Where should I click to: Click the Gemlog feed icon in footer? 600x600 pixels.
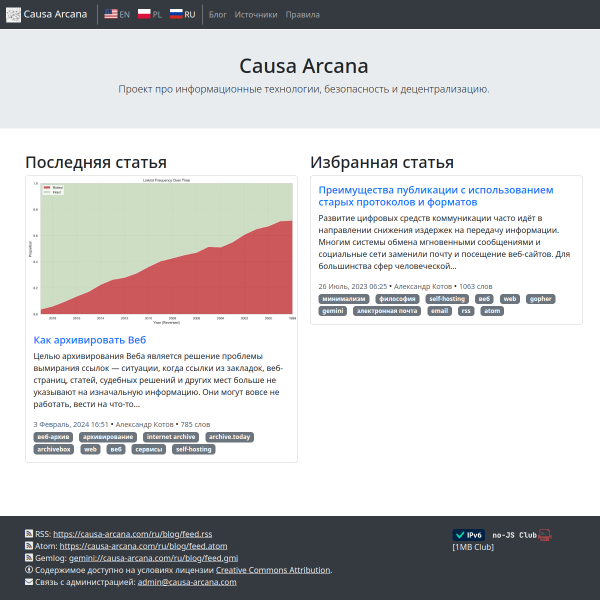[x=29, y=558]
